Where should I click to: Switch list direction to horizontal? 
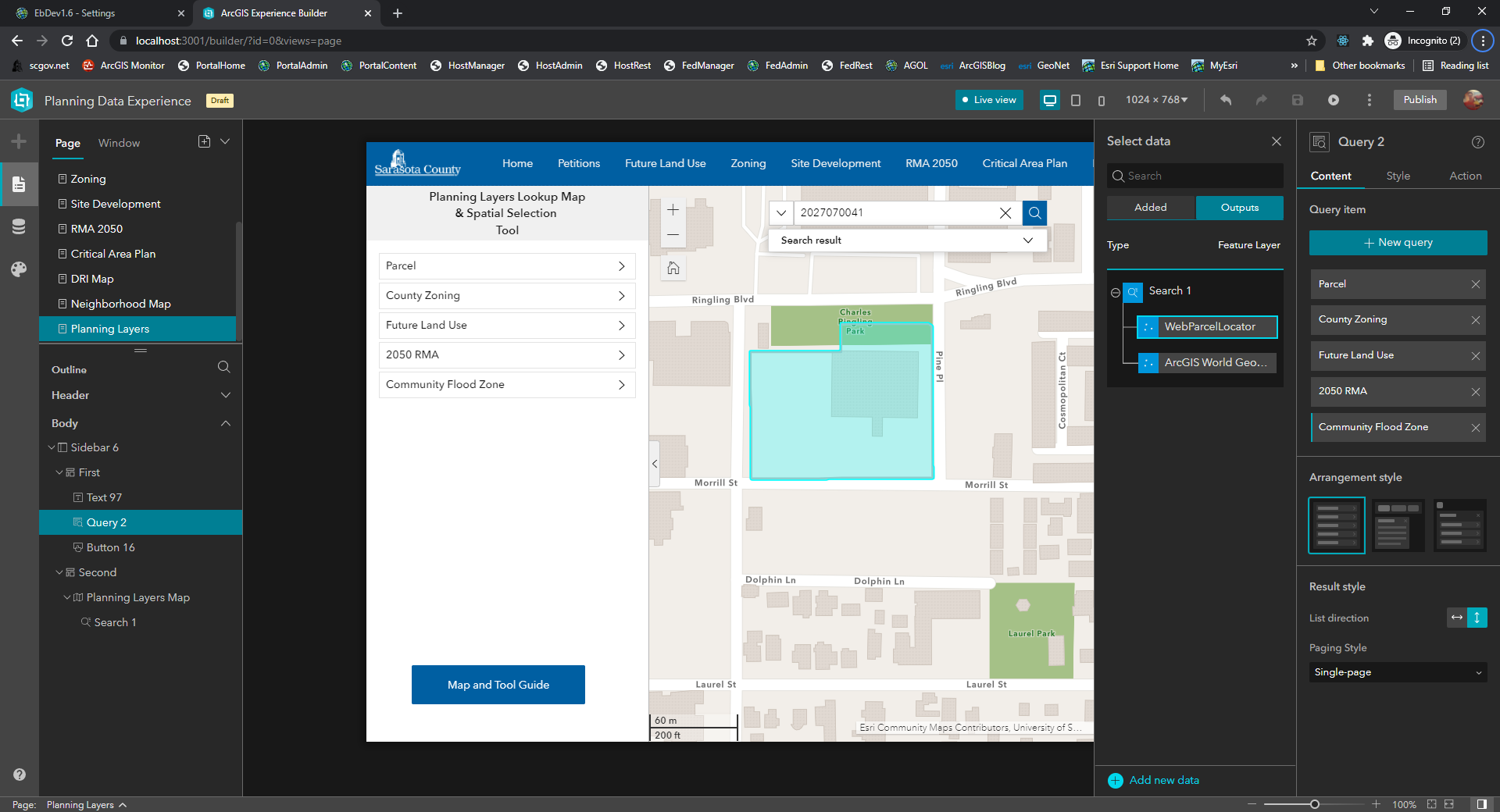[x=1455, y=618]
